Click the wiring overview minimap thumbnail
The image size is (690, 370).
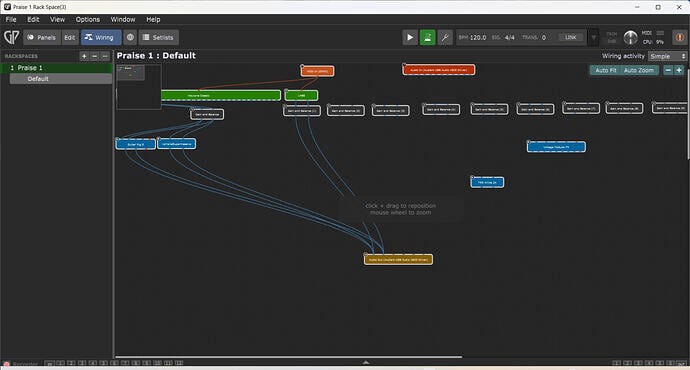(139, 87)
